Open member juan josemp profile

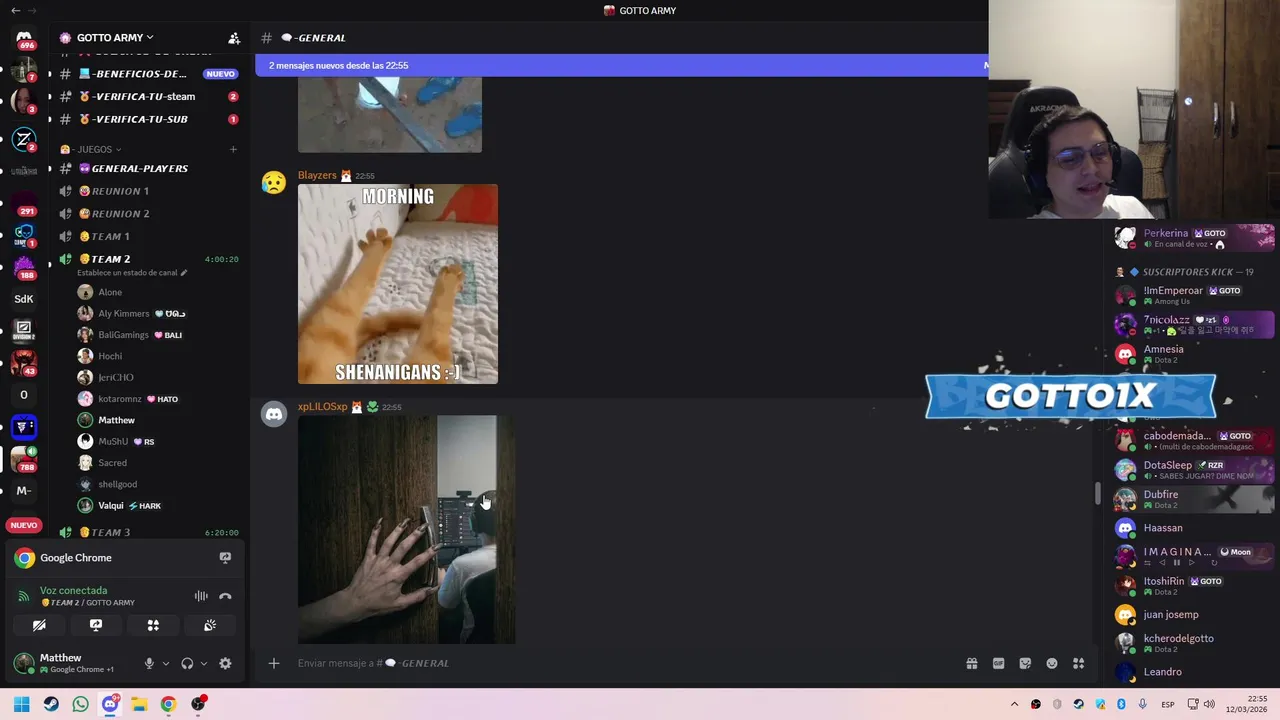pos(1195,614)
